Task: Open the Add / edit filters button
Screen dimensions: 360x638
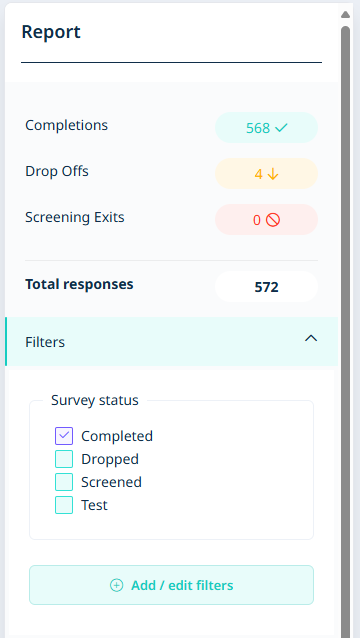Action: (171, 585)
